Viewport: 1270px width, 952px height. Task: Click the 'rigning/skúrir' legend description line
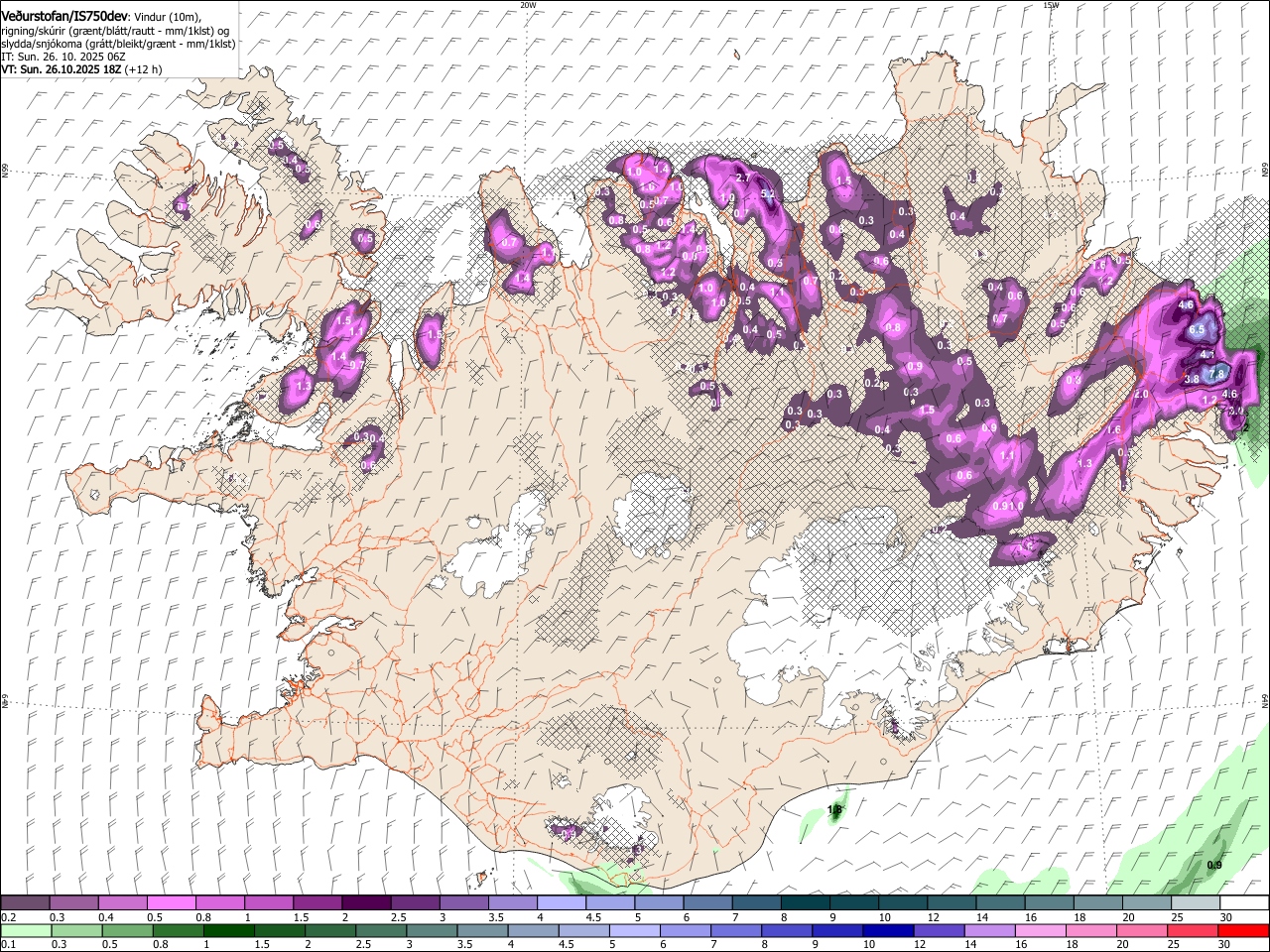tap(115, 31)
